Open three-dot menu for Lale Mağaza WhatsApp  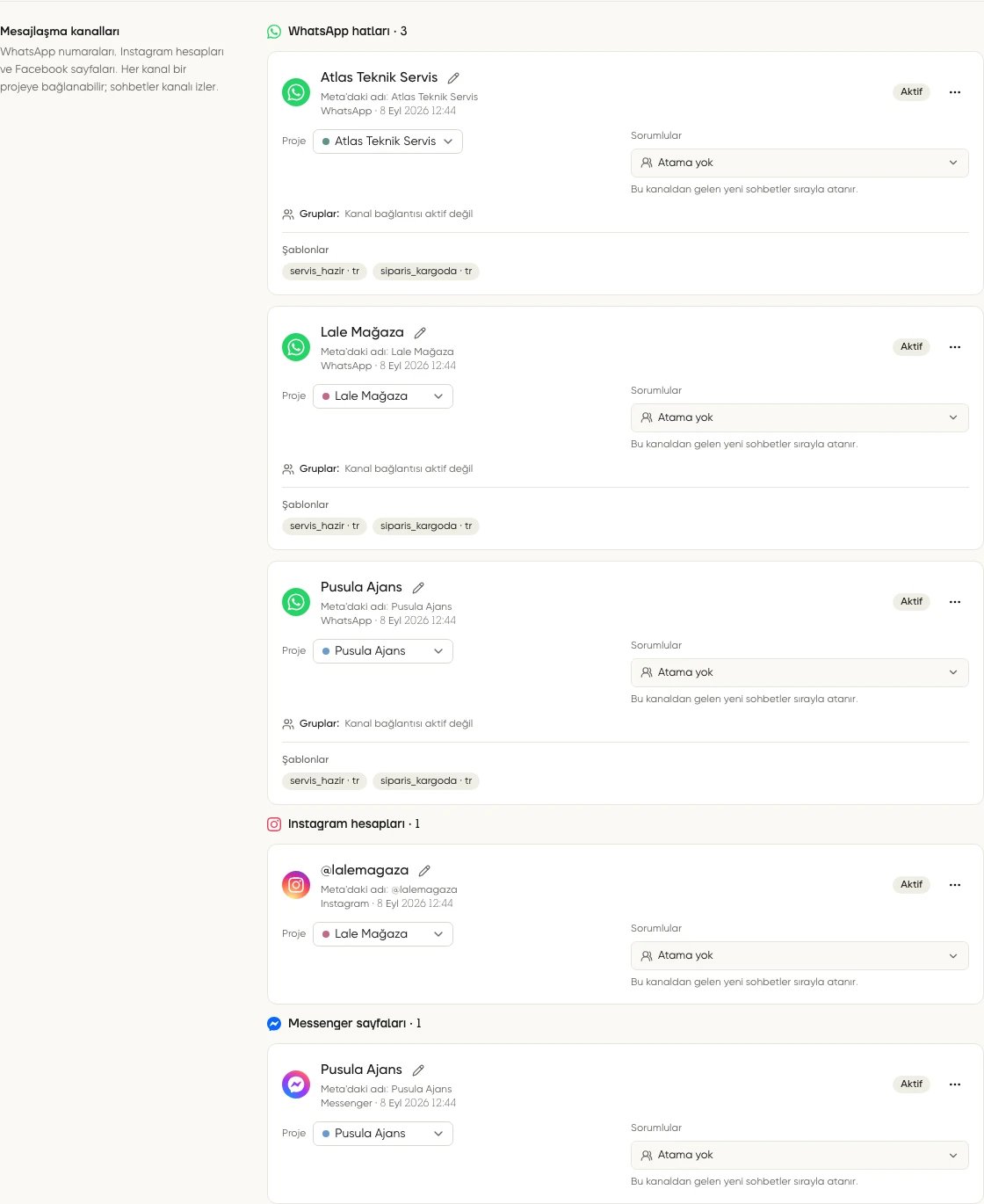(x=955, y=347)
